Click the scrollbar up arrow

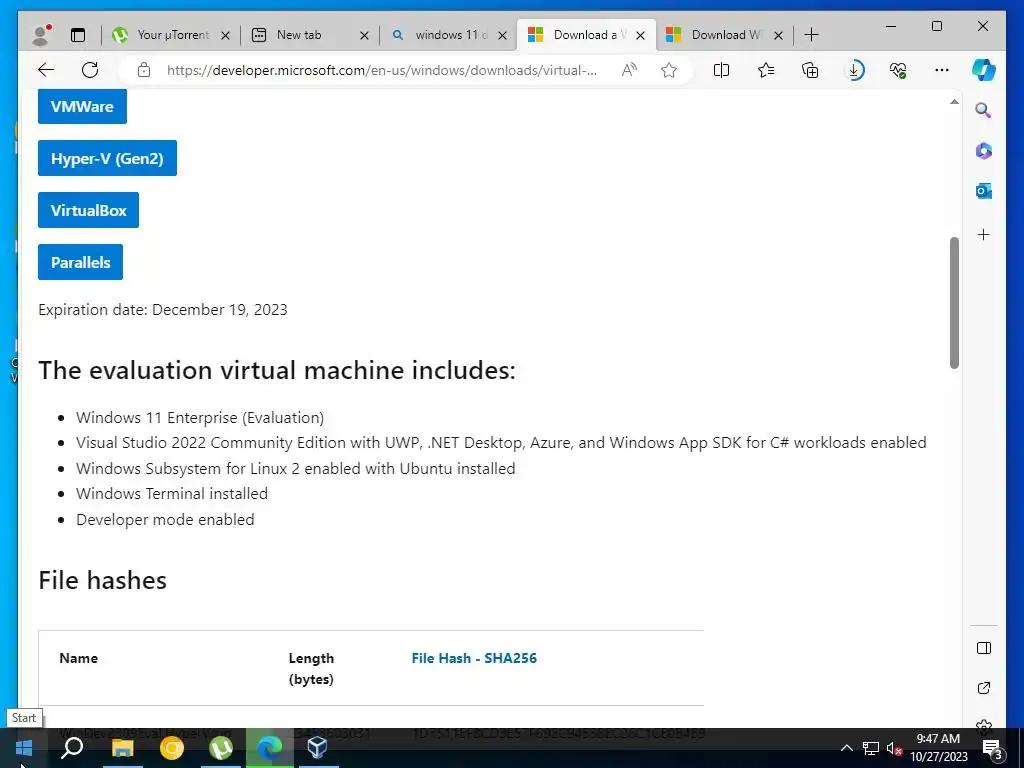point(954,101)
